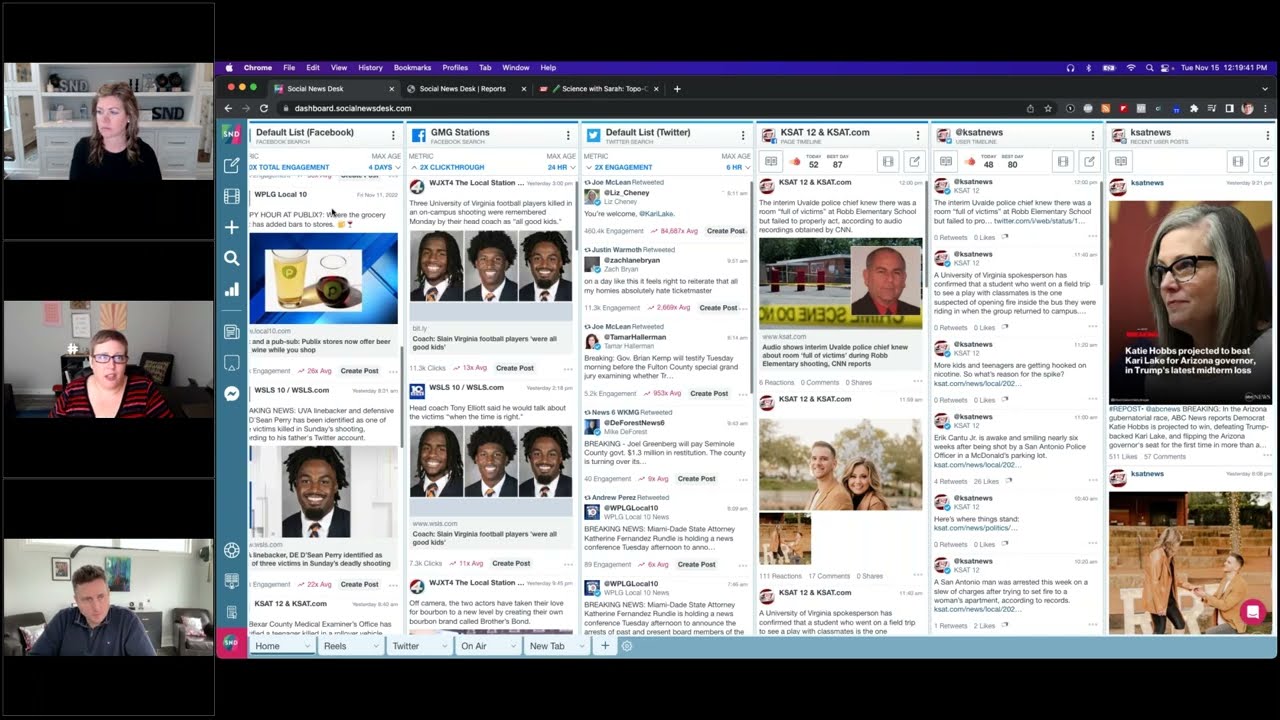Open the 6 HR max age dropdown
Screen dimensions: 1280x720
(738, 167)
